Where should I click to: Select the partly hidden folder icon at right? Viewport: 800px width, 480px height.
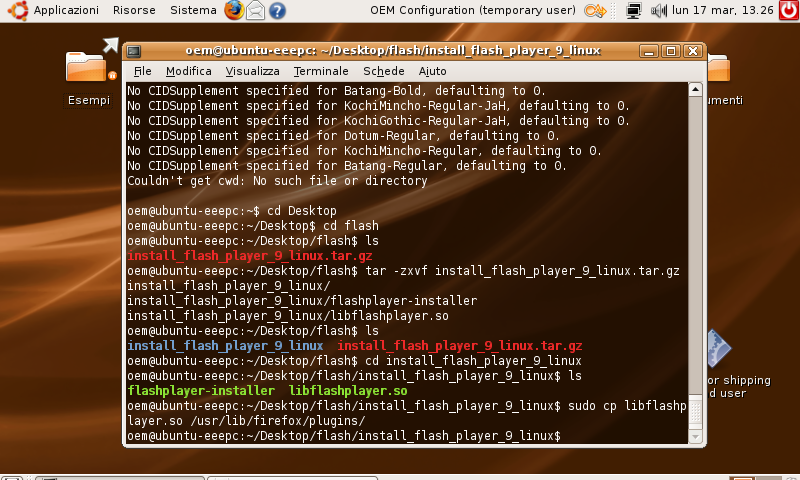tap(719, 67)
